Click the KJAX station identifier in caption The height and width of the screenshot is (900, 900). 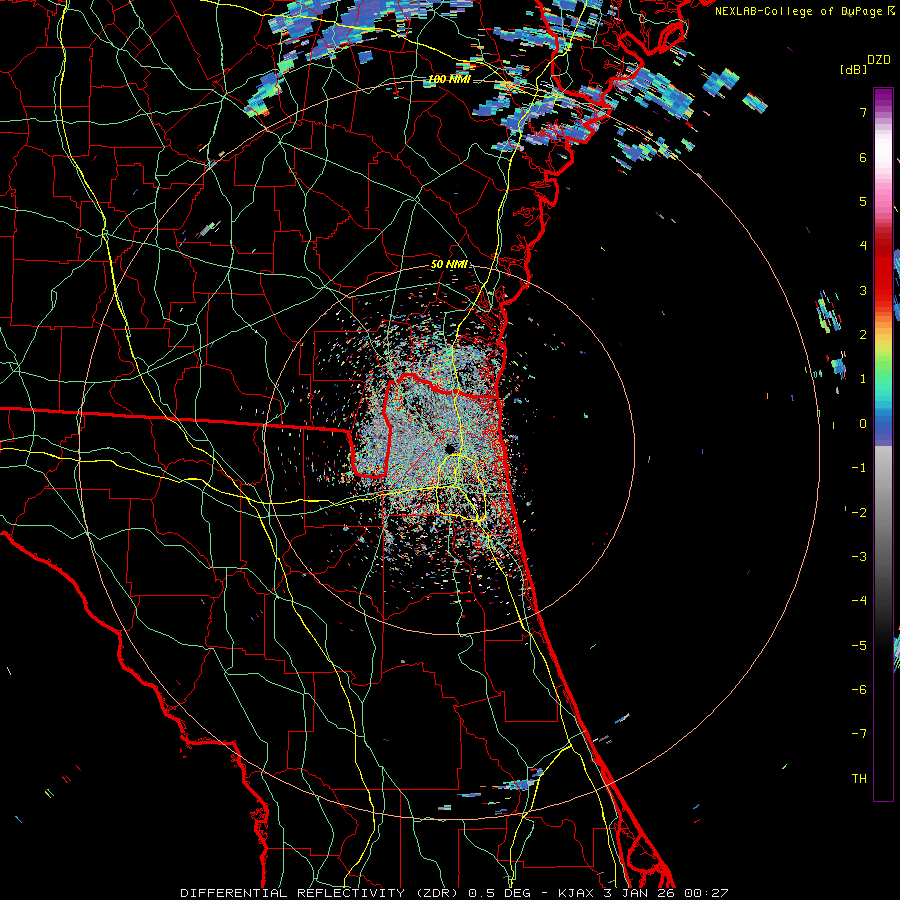pos(575,893)
